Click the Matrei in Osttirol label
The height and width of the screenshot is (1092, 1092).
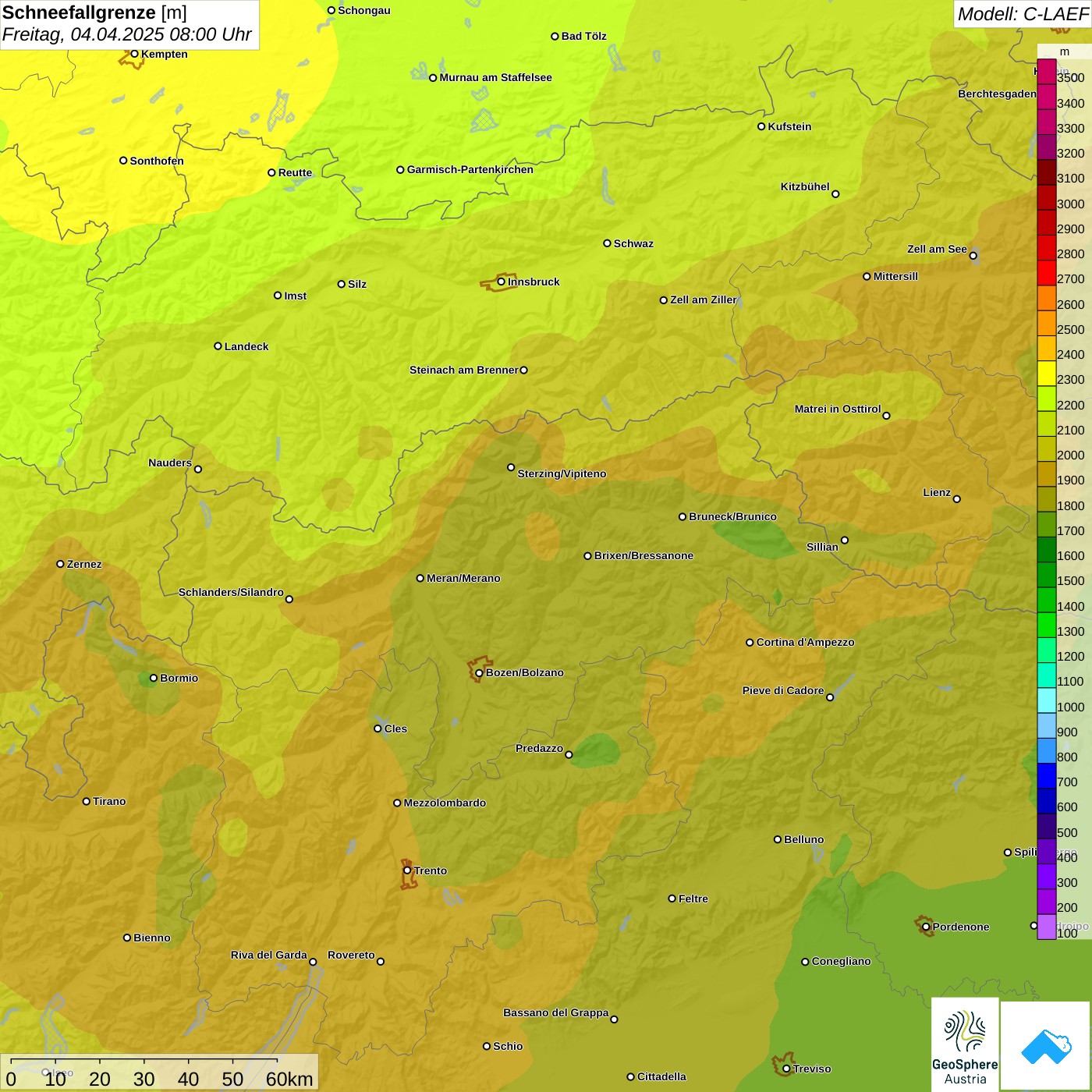[838, 409]
